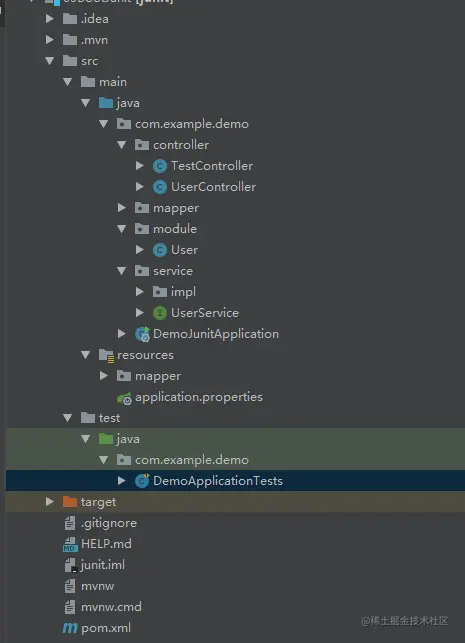
Task: Click the green test java folder icon
Action: click(x=106, y=439)
